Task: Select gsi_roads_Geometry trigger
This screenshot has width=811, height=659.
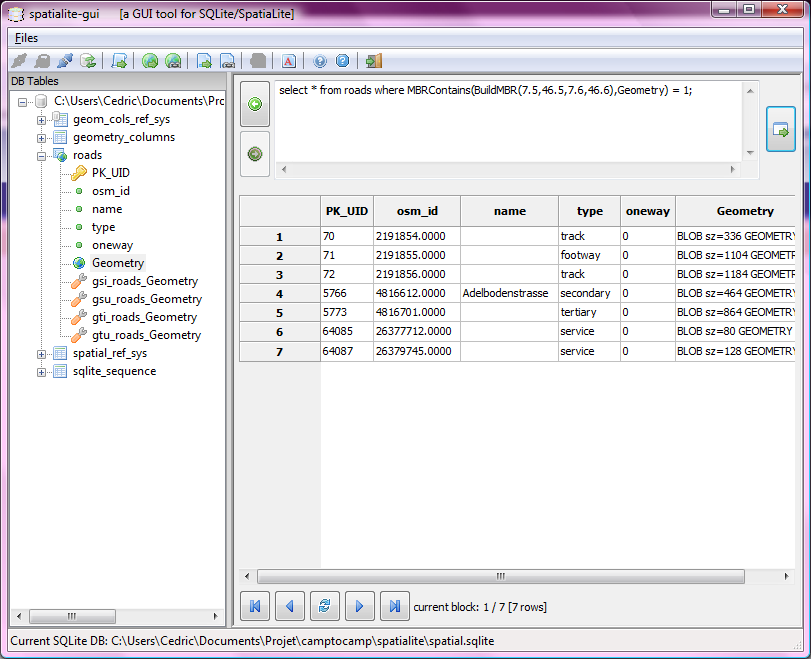Action: coord(145,281)
